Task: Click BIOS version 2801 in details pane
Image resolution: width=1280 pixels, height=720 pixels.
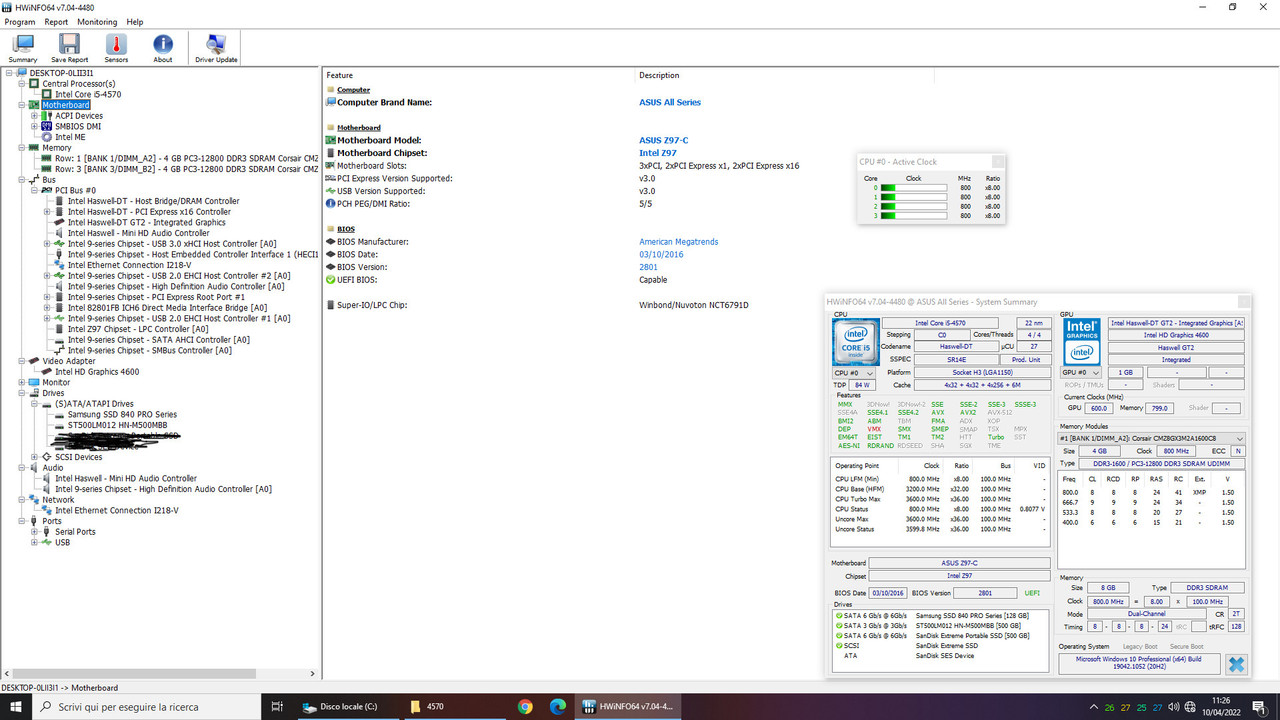Action: coord(648,267)
